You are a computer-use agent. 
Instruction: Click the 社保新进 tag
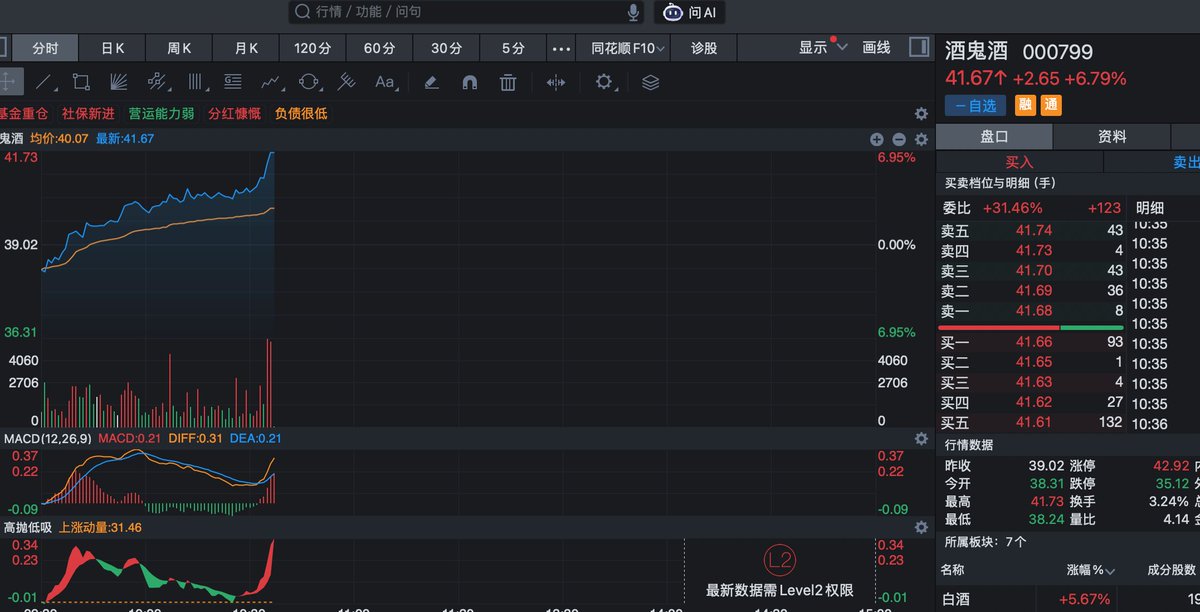pos(88,114)
